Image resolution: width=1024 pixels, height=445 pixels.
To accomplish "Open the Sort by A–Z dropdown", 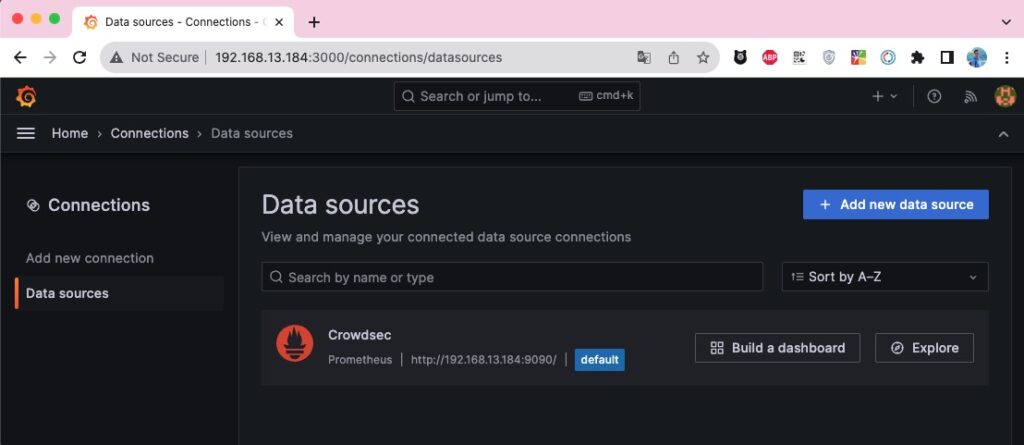I will [x=885, y=277].
